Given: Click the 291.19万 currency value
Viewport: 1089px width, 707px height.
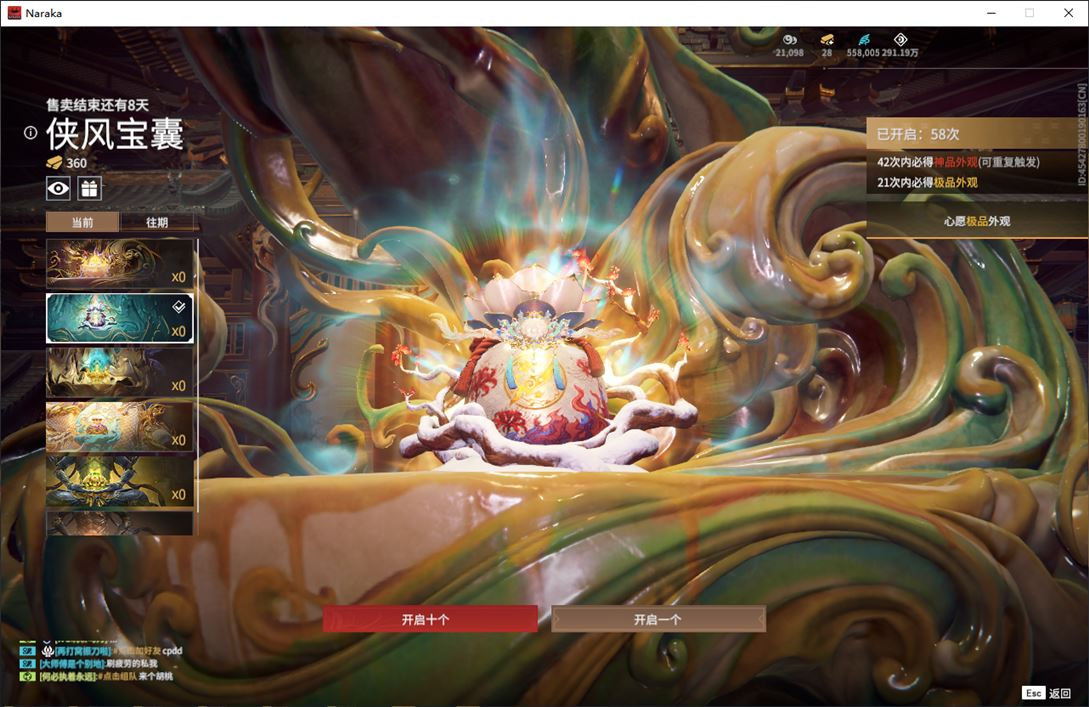Looking at the screenshot, I should pyautogui.click(x=900, y=53).
